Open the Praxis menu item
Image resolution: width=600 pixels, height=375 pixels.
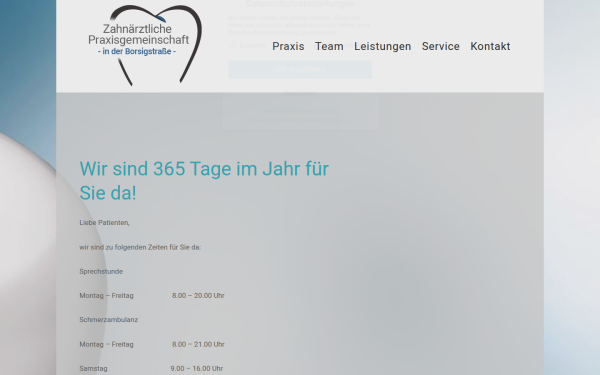point(288,46)
